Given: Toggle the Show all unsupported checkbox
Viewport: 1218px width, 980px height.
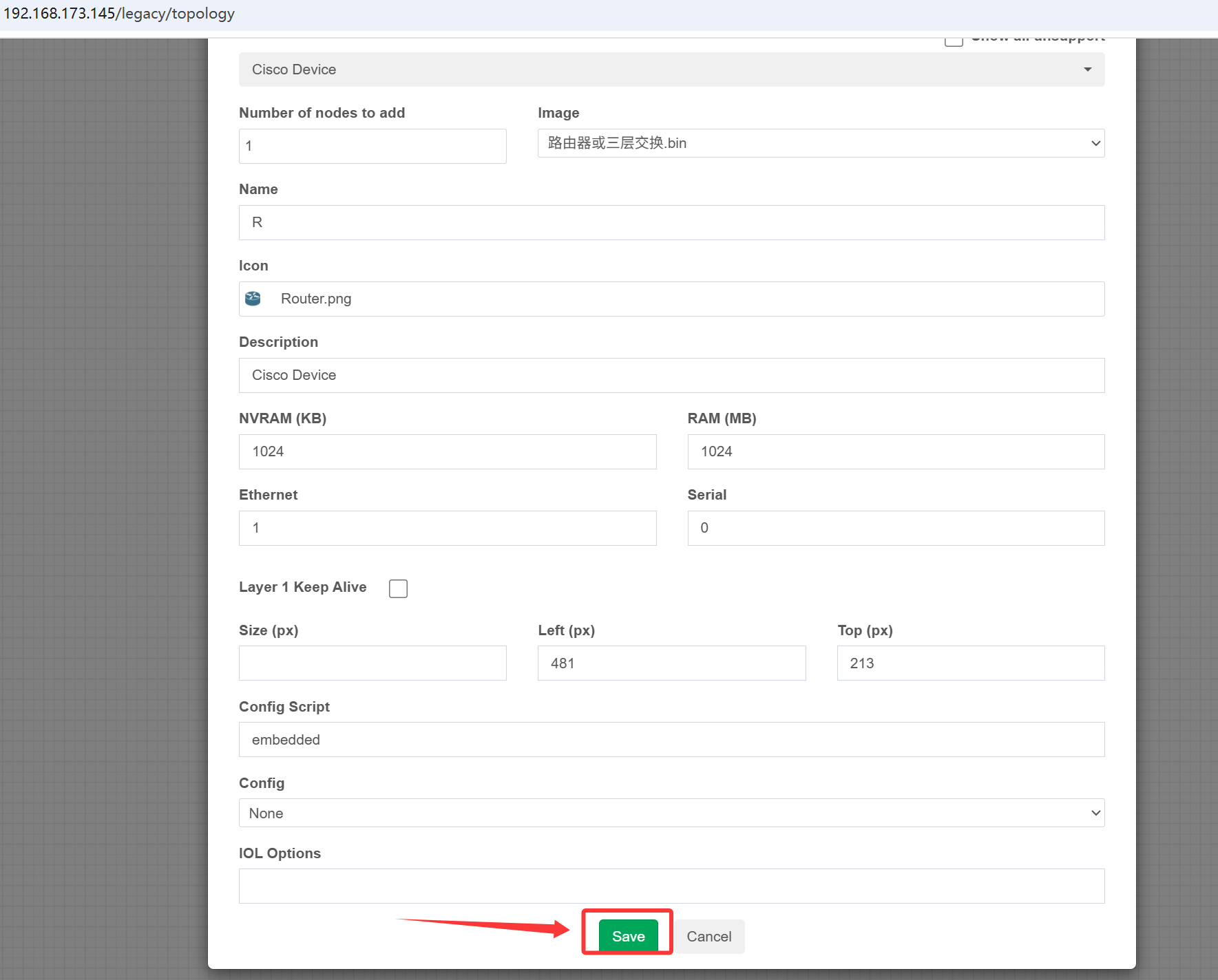Looking at the screenshot, I should 953,41.
